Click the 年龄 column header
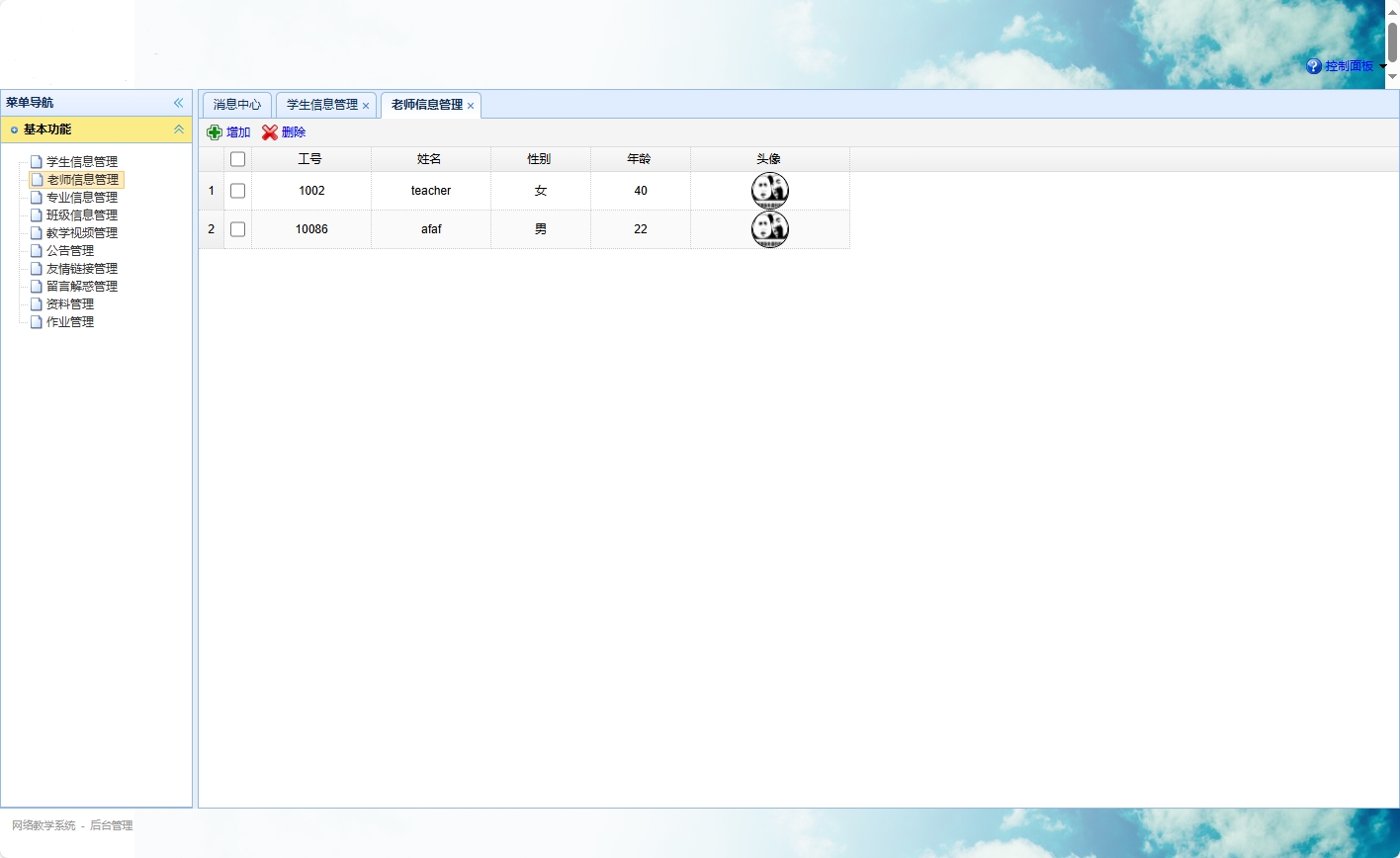 tap(640, 159)
